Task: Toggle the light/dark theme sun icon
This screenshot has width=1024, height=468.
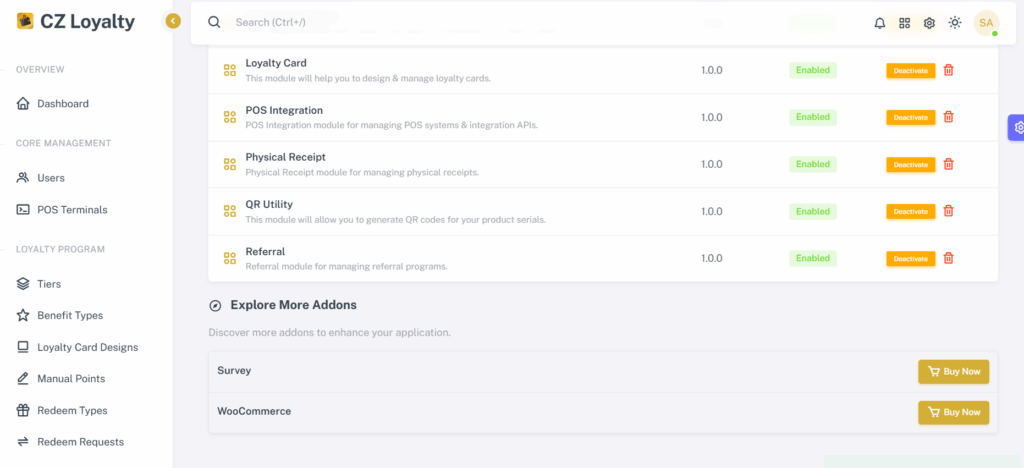Action: point(955,23)
